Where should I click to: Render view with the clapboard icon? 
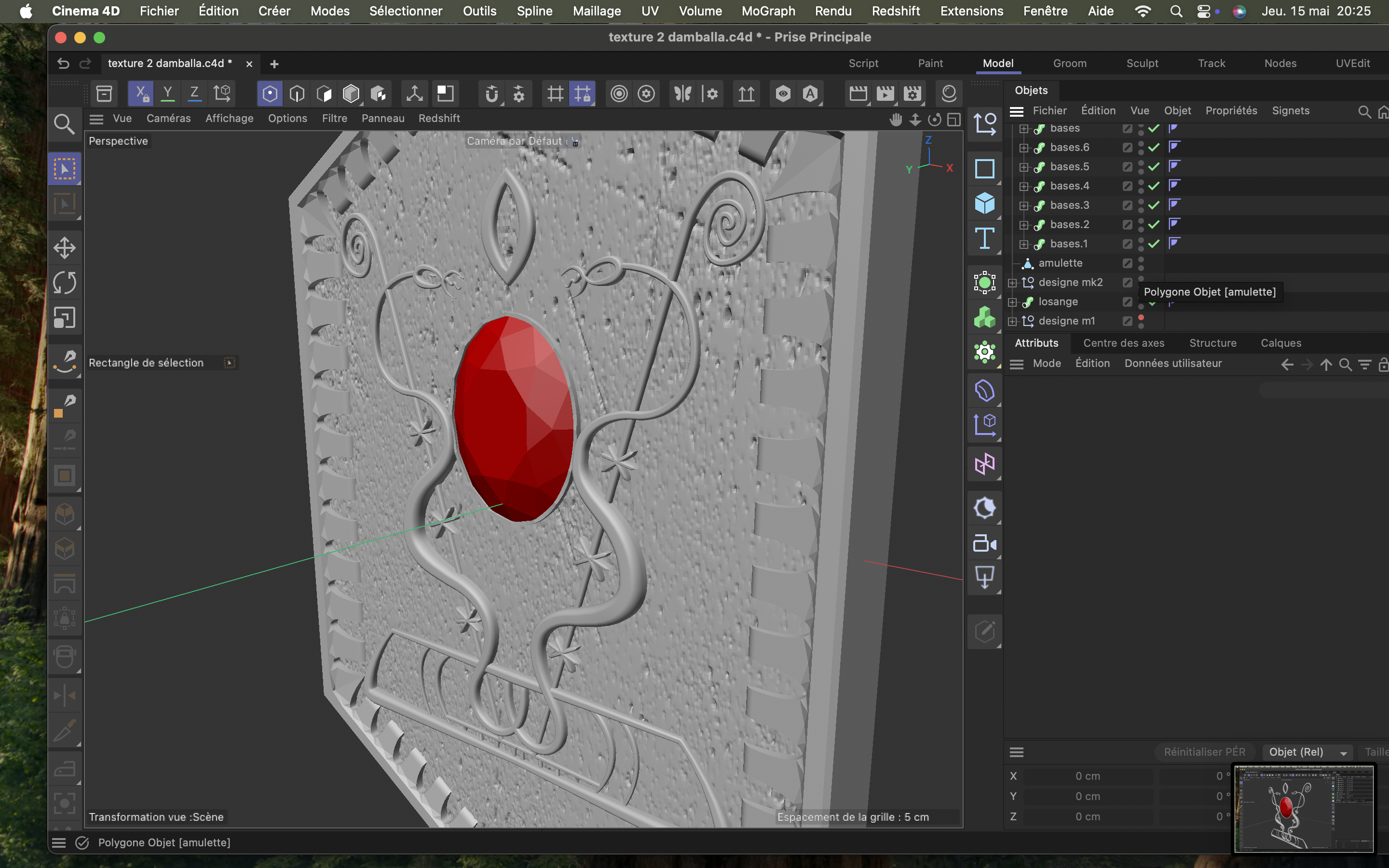click(x=858, y=93)
